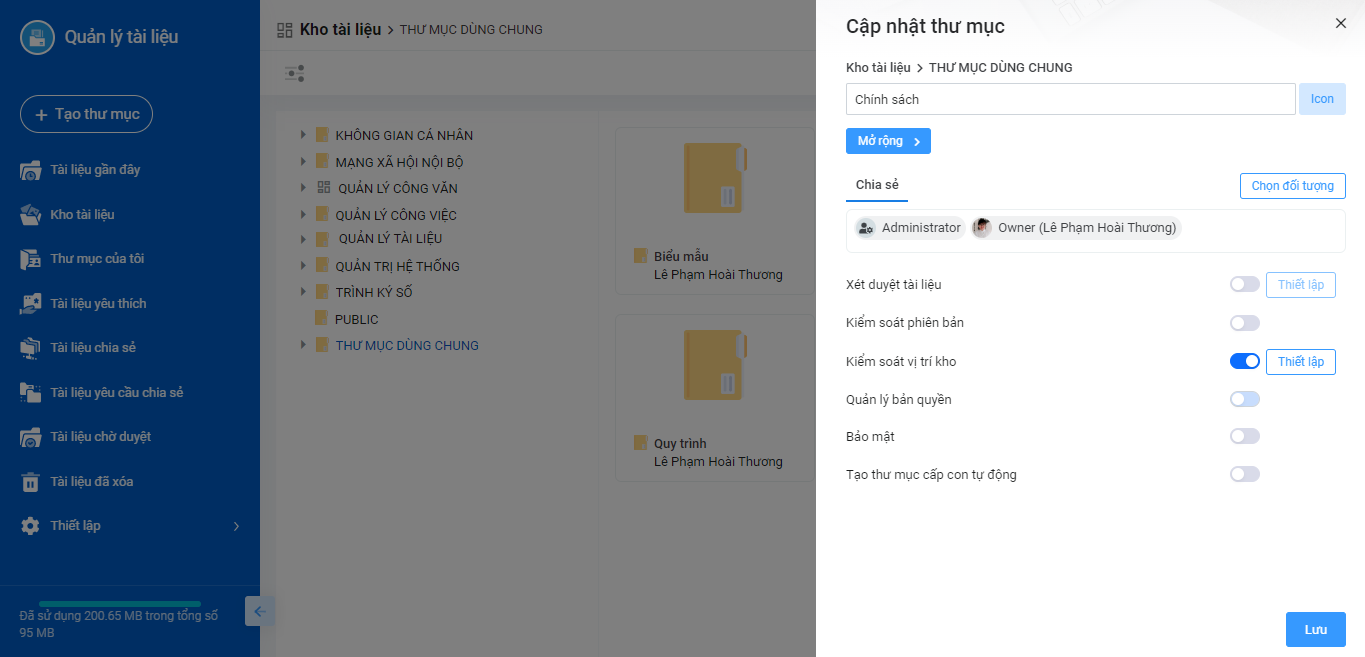
Task: Open the Tài liệu chờ duyệt icon
Action: 31,437
